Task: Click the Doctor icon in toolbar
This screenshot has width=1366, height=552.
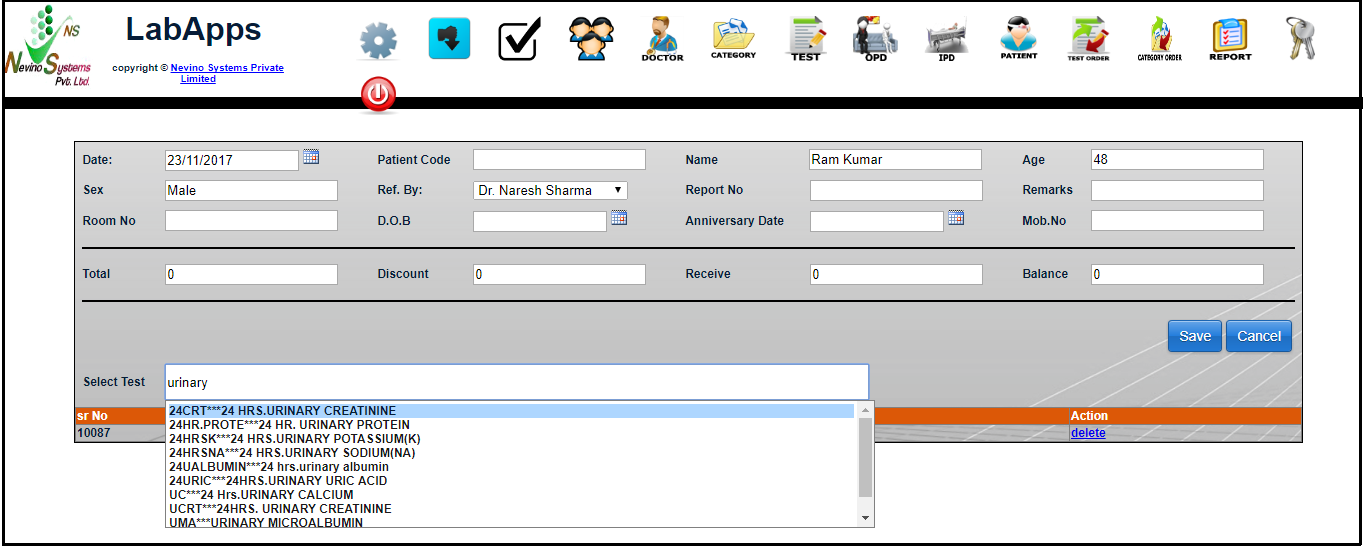Action: (x=662, y=39)
